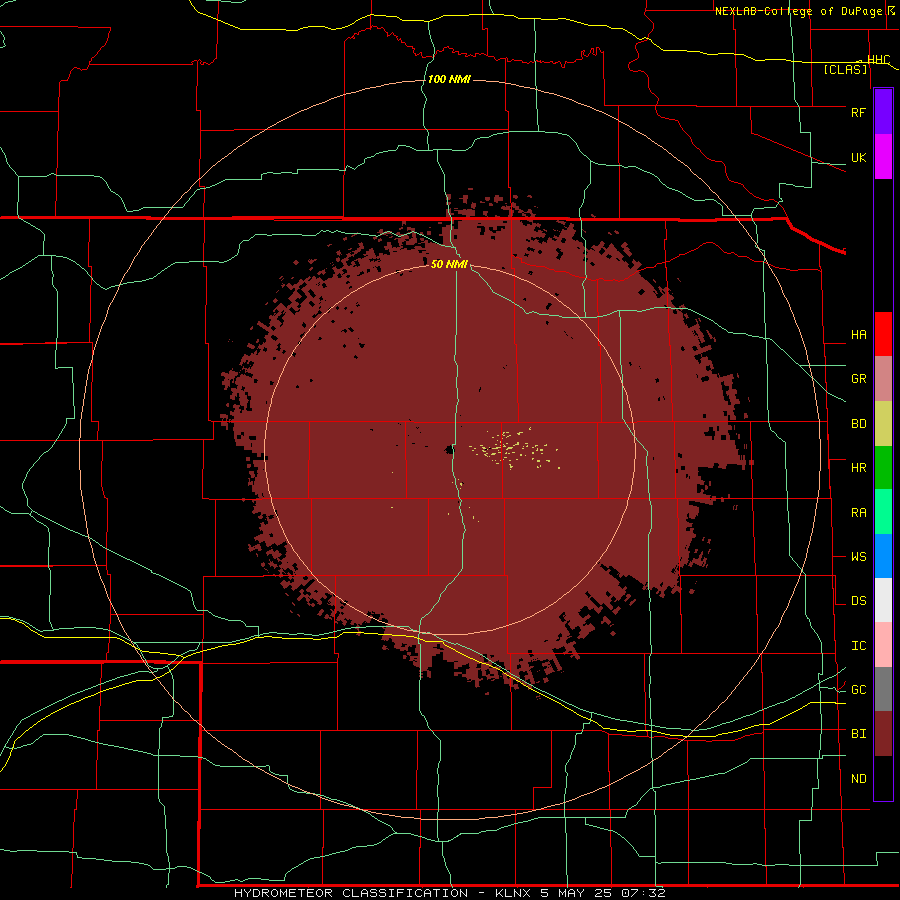The image size is (900, 900).
Task: Click the BI legend label
Action: point(858,734)
